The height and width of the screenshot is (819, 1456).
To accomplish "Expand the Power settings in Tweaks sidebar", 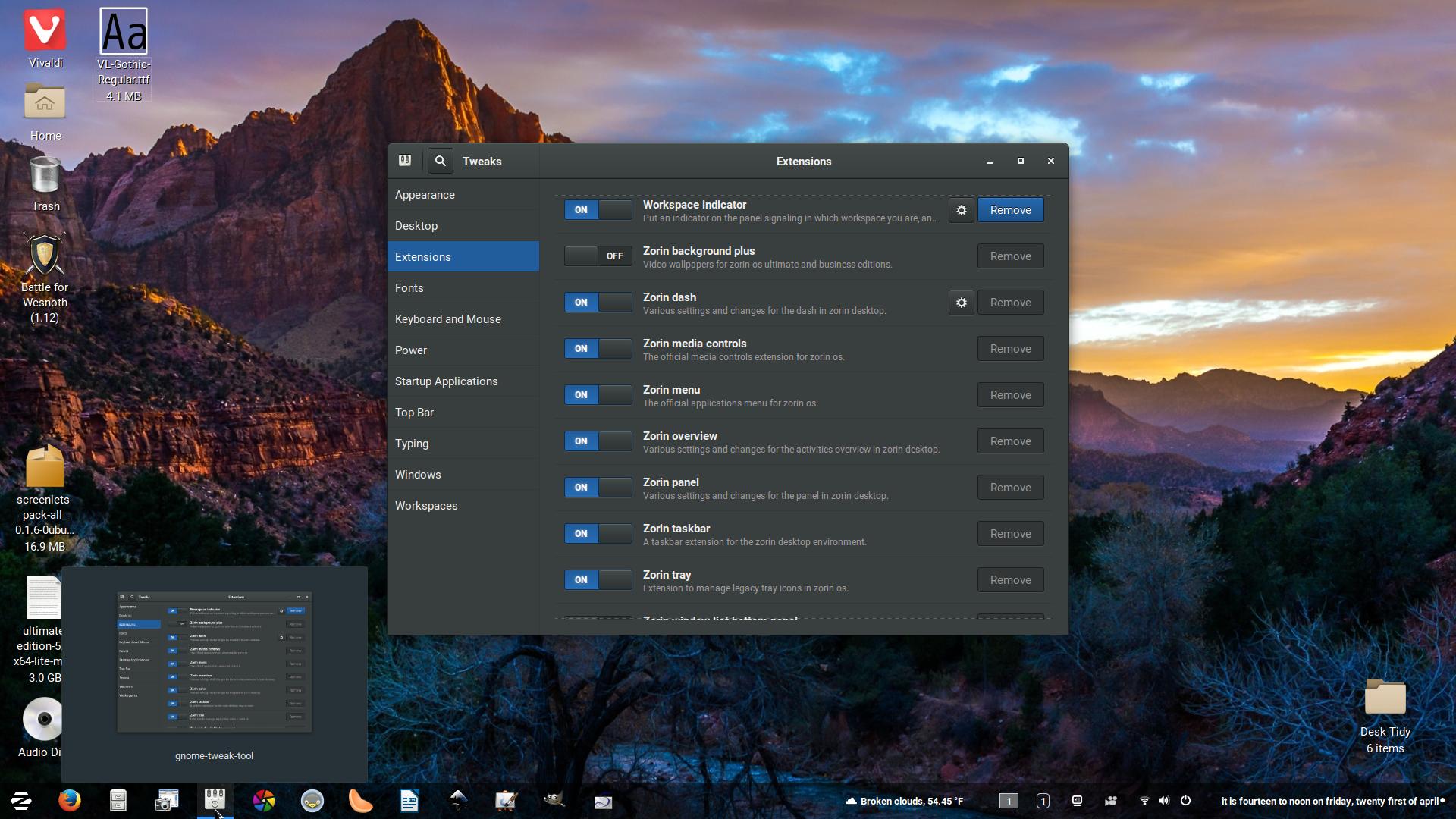I will click(x=411, y=349).
